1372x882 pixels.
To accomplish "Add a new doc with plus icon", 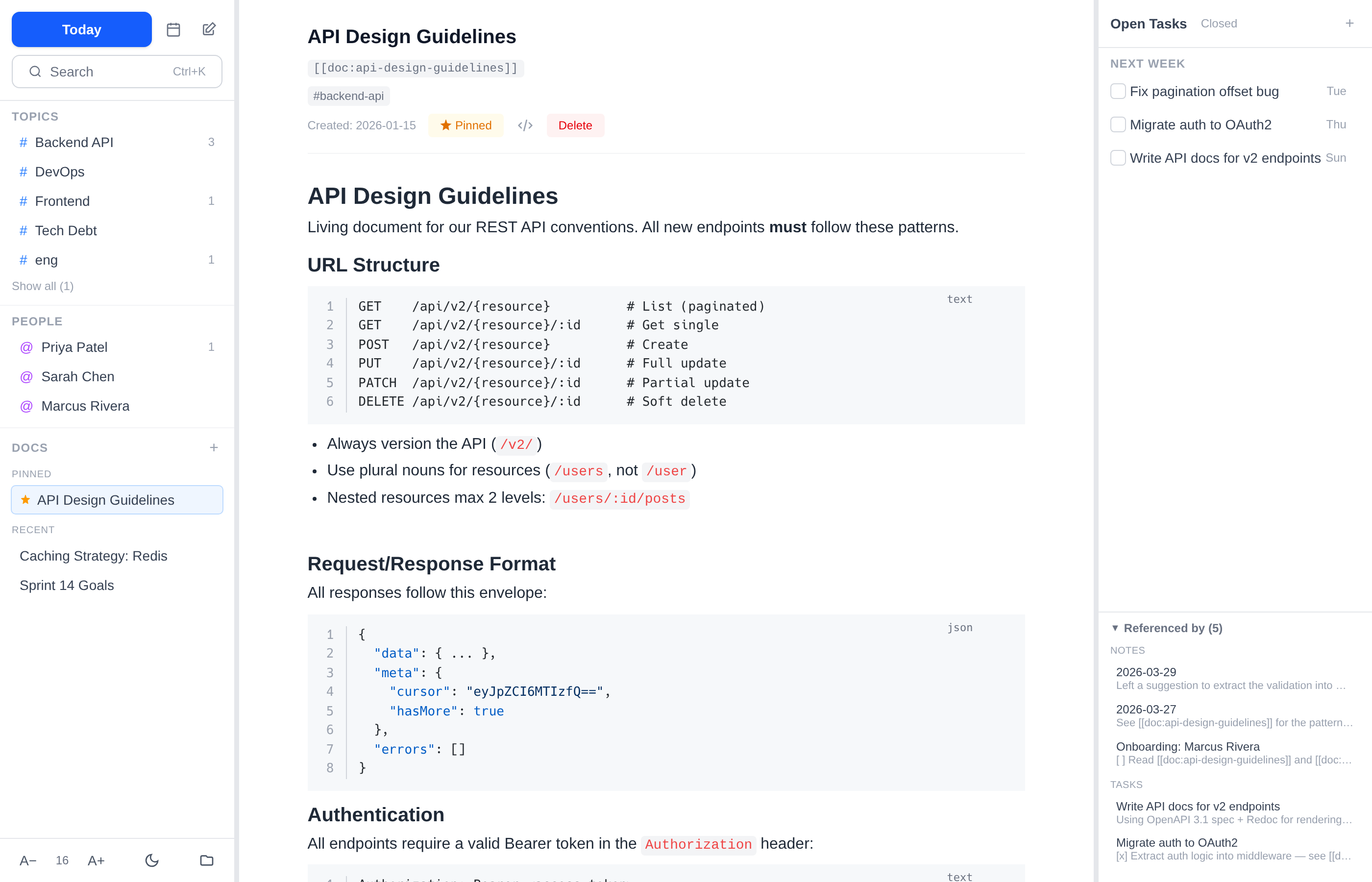I will coord(214,447).
